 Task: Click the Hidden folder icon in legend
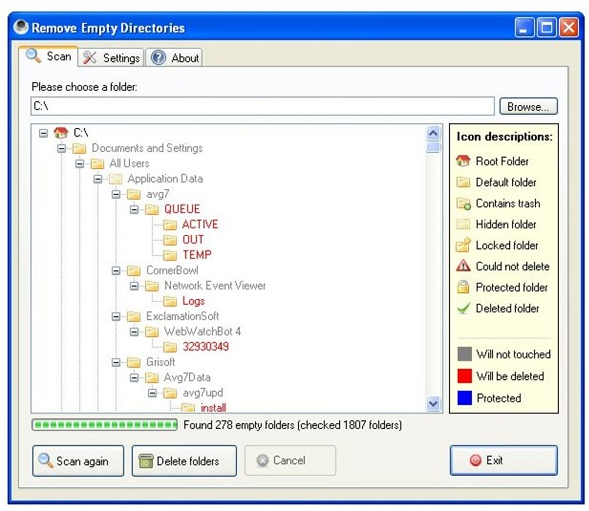pos(463,224)
